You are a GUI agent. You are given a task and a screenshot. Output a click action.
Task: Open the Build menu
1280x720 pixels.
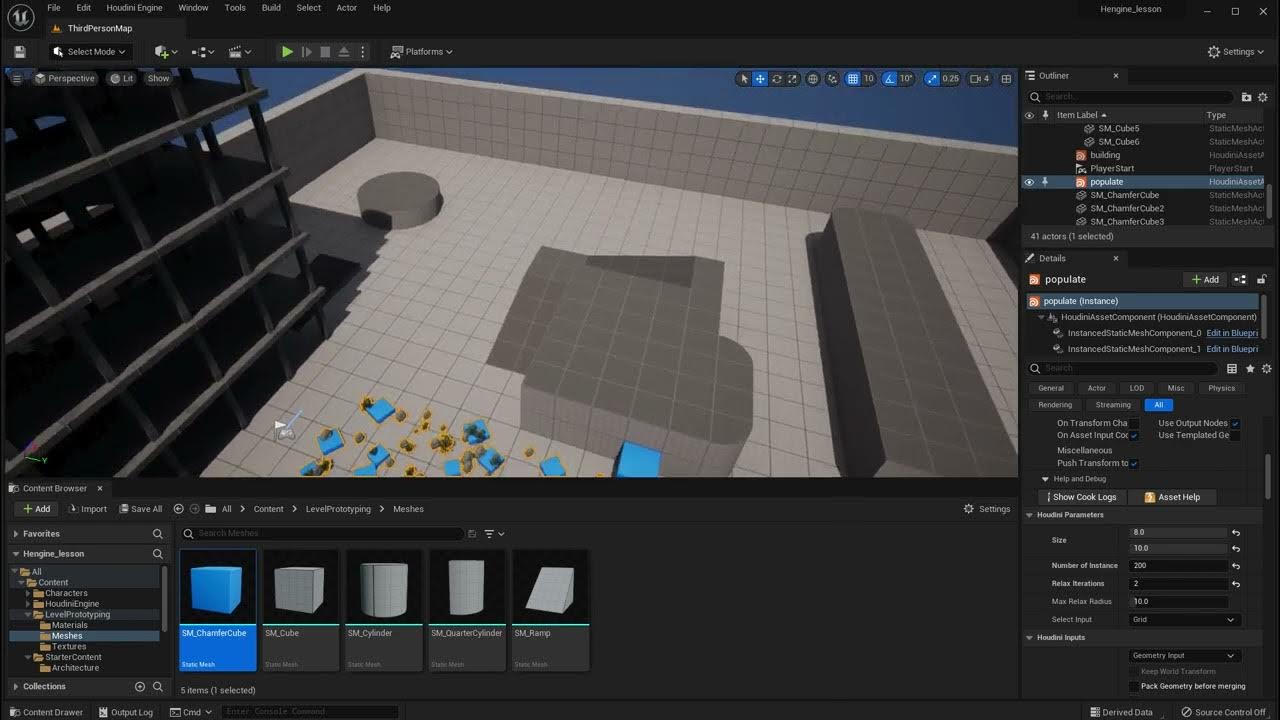[271, 8]
